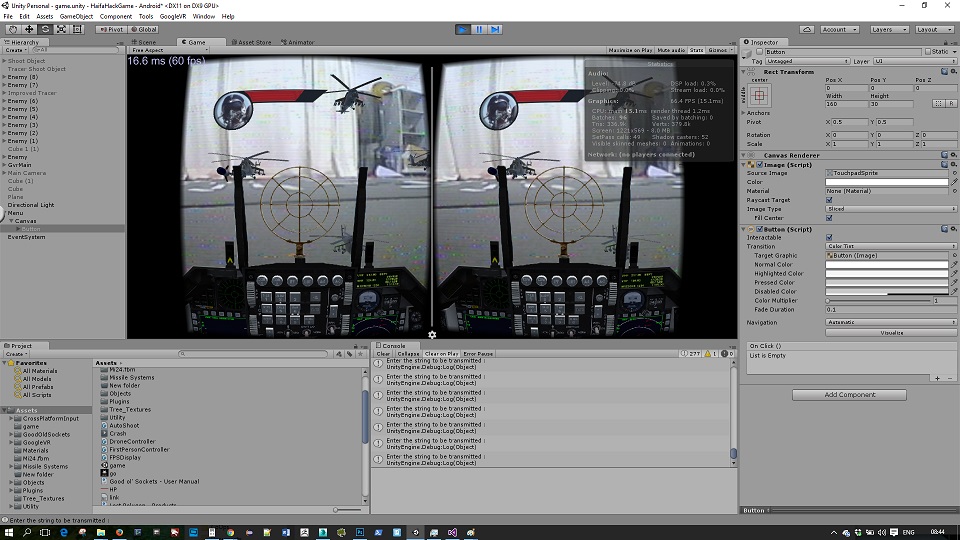The image size is (960, 540).
Task: Open the GameObject menu
Action: (x=76, y=17)
